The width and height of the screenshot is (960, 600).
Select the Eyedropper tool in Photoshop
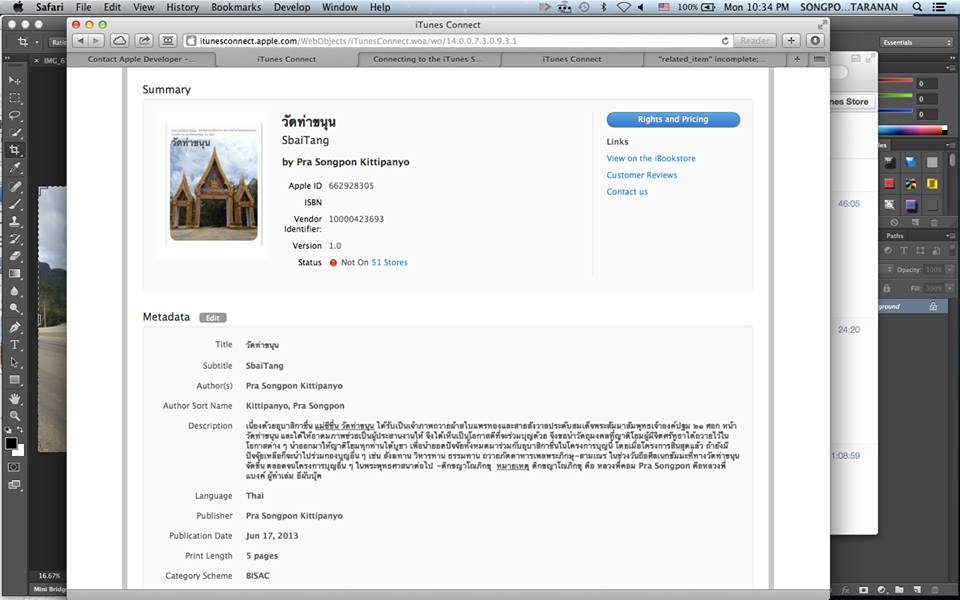pos(15,167)
